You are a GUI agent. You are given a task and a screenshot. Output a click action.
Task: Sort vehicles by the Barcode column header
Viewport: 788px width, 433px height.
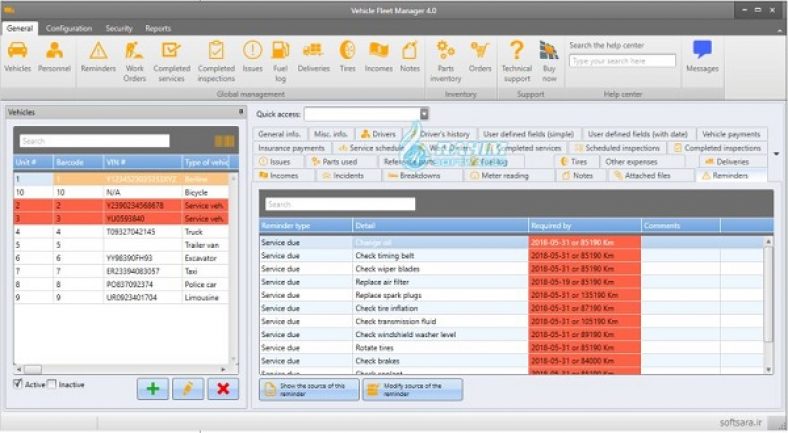pyautogui.click(x=78, y=162)
